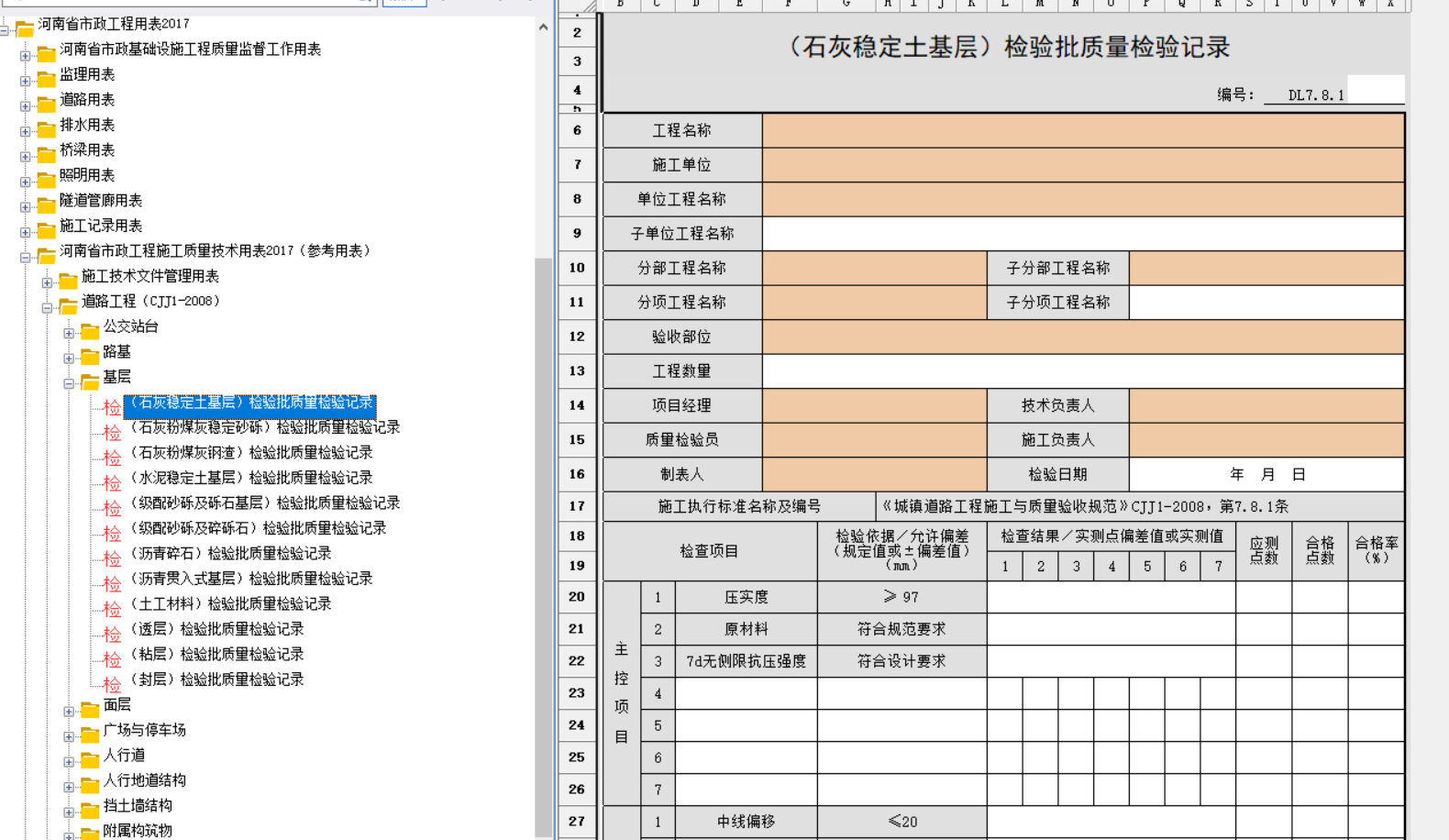
Task: Click 检 icon beside 石灰粉煤灰钢渣 record
Action: pyautogui.click(x=112, y=458)
